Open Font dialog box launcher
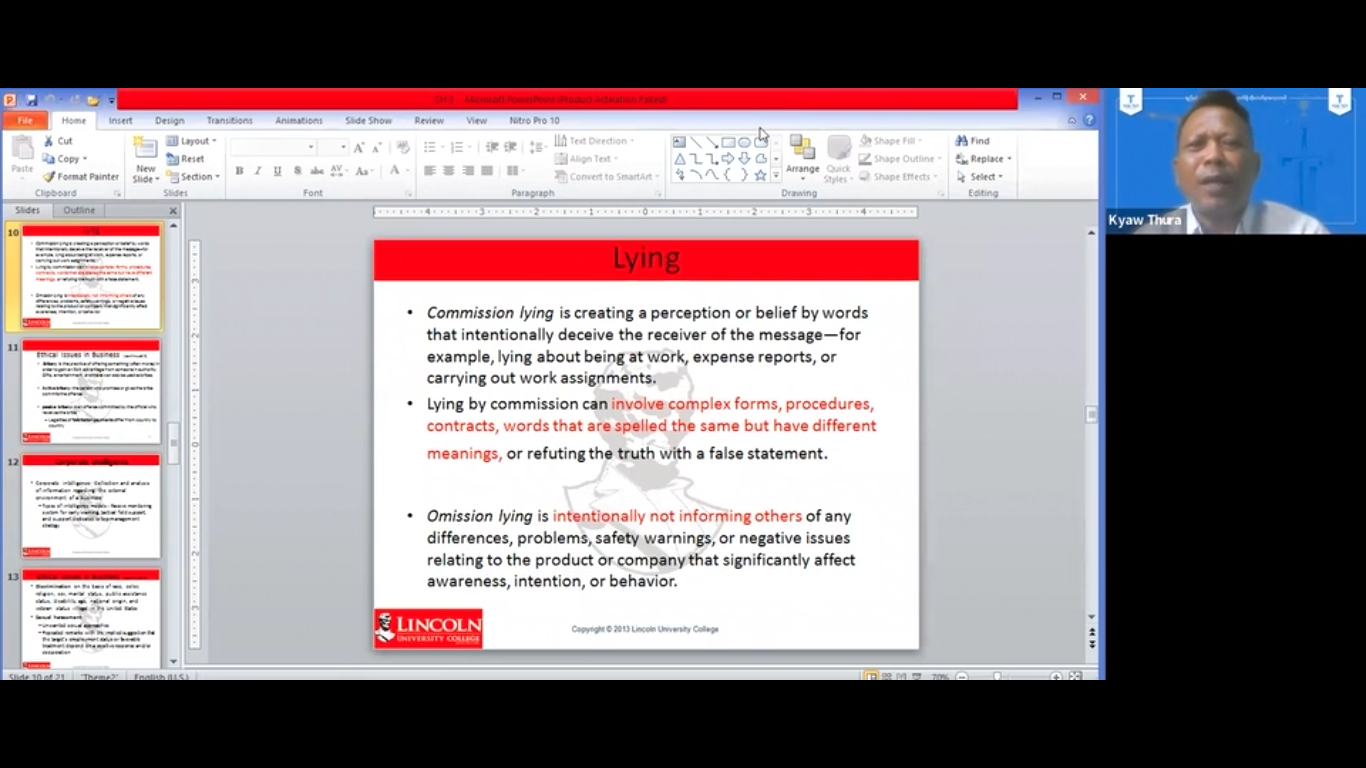Viewport: 1366px width, 768px height. pyautogui.click(x=408, y=193)
